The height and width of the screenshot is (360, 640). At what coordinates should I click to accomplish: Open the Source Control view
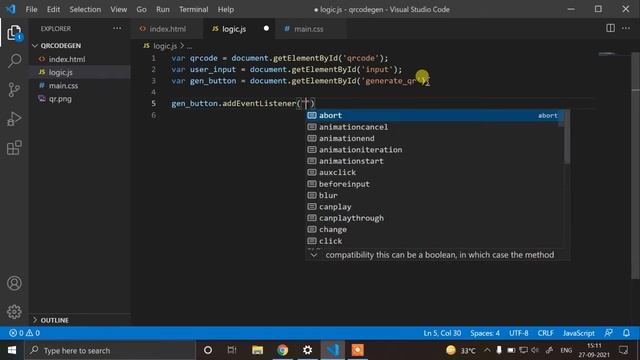[14, 90]
